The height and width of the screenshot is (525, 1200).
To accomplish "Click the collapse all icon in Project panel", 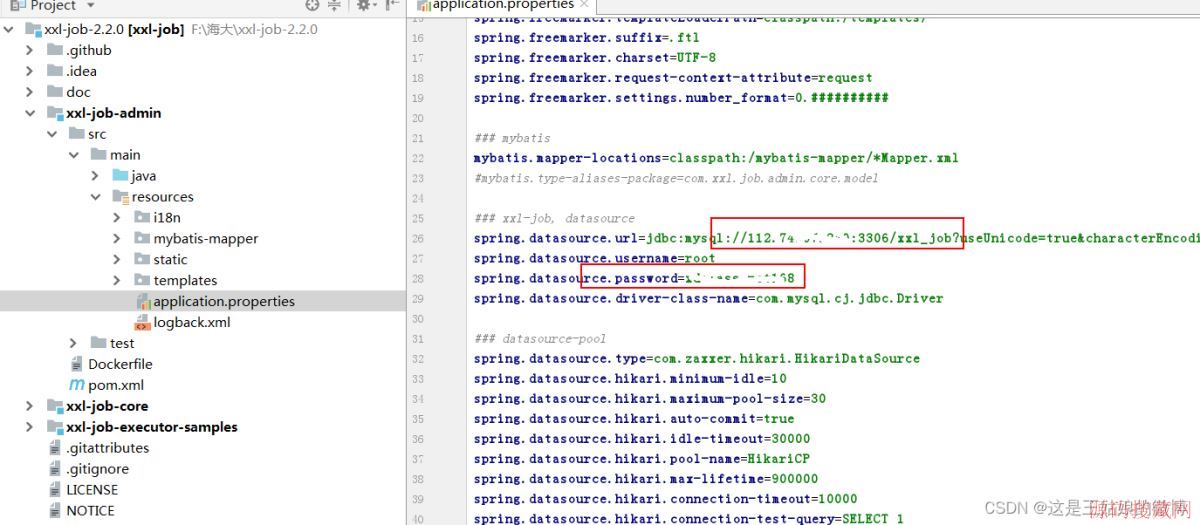I will coord(335,5).
